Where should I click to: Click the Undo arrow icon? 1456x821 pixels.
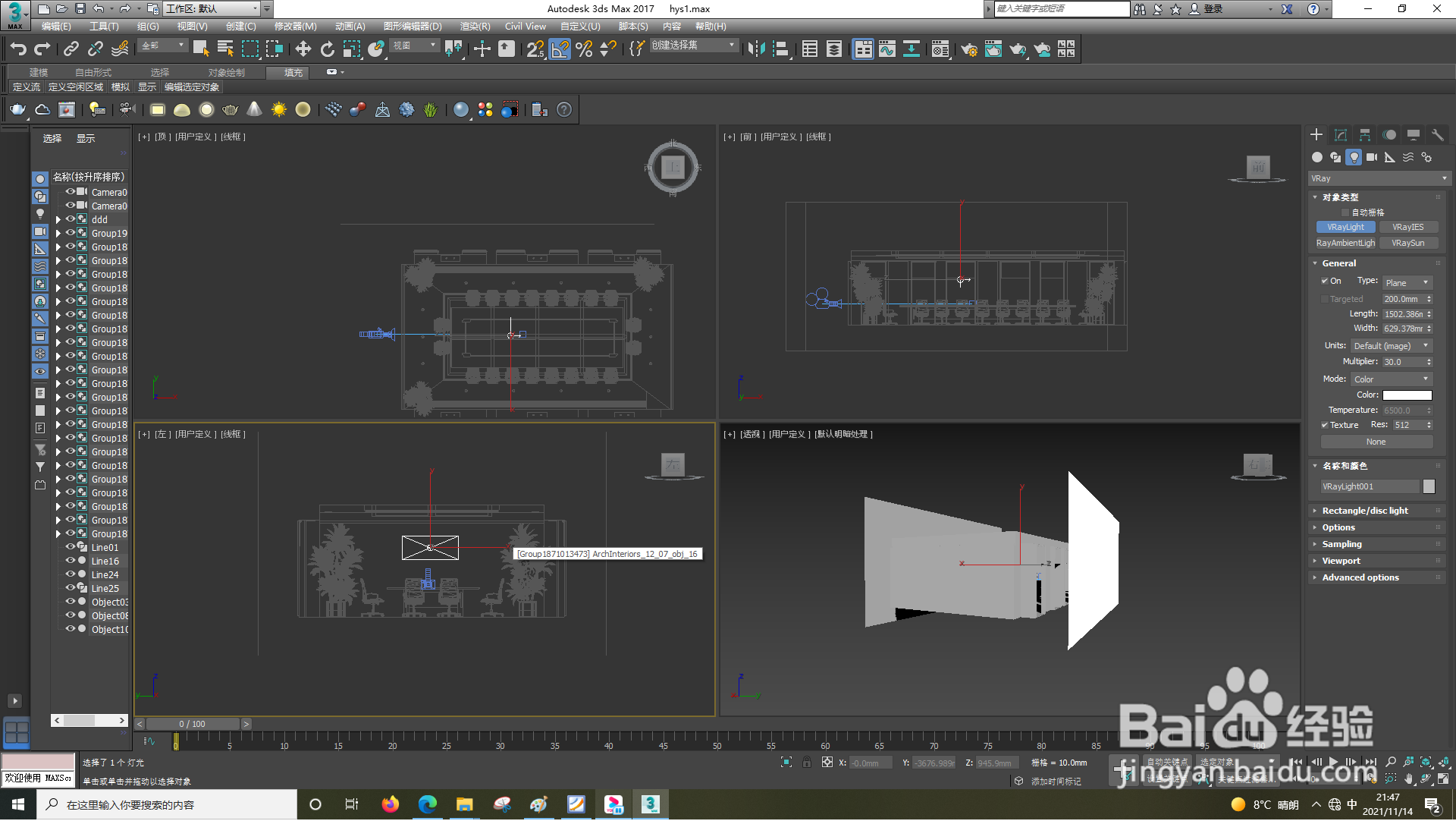tap(18, 49)
